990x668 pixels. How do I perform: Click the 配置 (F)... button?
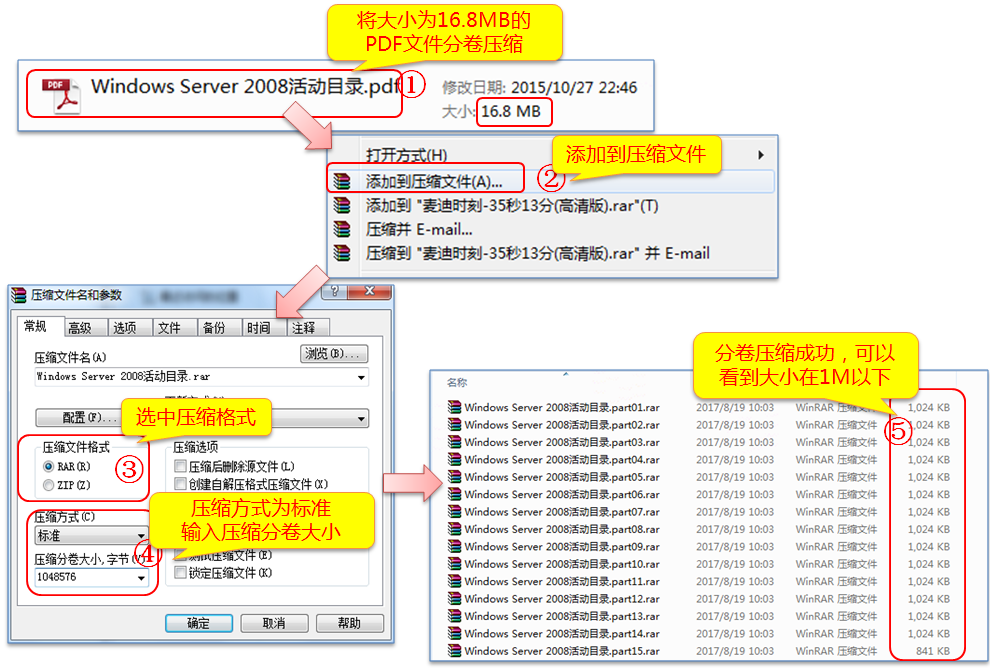(90, 418)
